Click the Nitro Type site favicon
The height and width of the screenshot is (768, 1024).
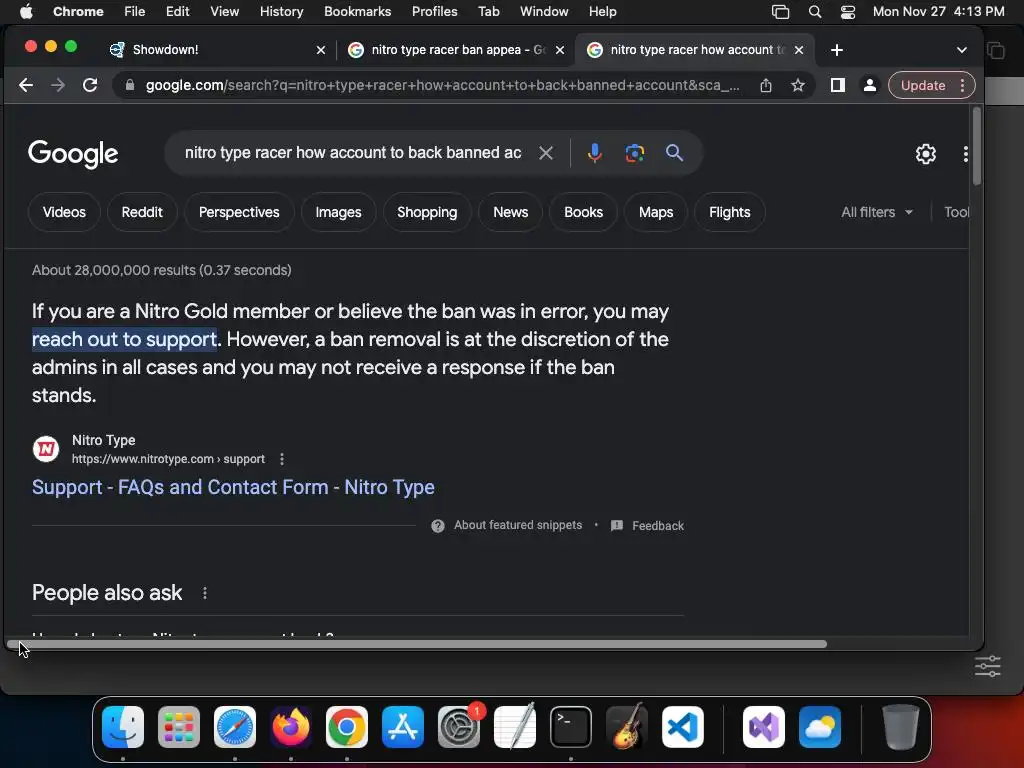pyautogui.click(x=46, y=449)
